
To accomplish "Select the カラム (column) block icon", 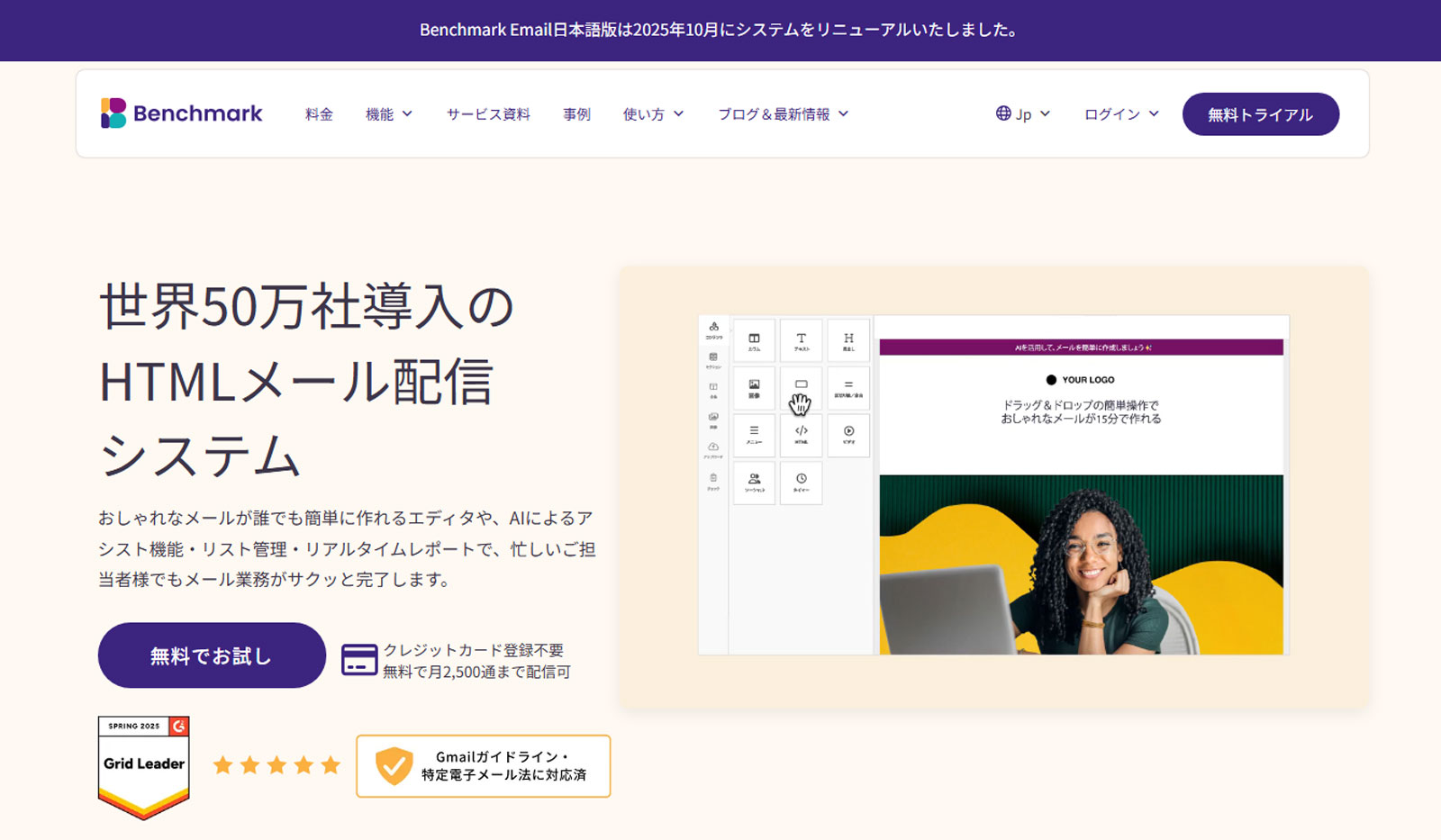I will (x=754, y=340).
